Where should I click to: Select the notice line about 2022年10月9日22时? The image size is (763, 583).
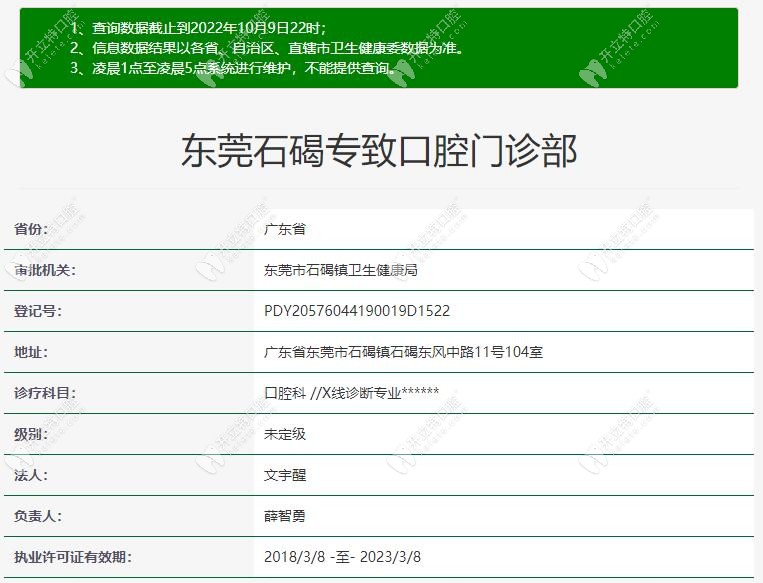[x=198, y=28]
